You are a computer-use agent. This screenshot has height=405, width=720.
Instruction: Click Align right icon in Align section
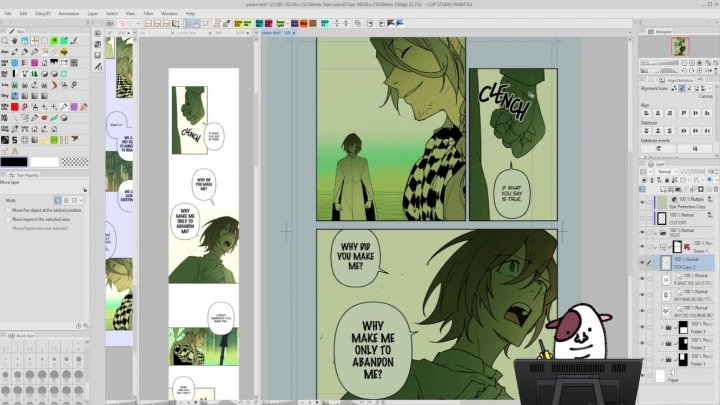tap(669, 113)
